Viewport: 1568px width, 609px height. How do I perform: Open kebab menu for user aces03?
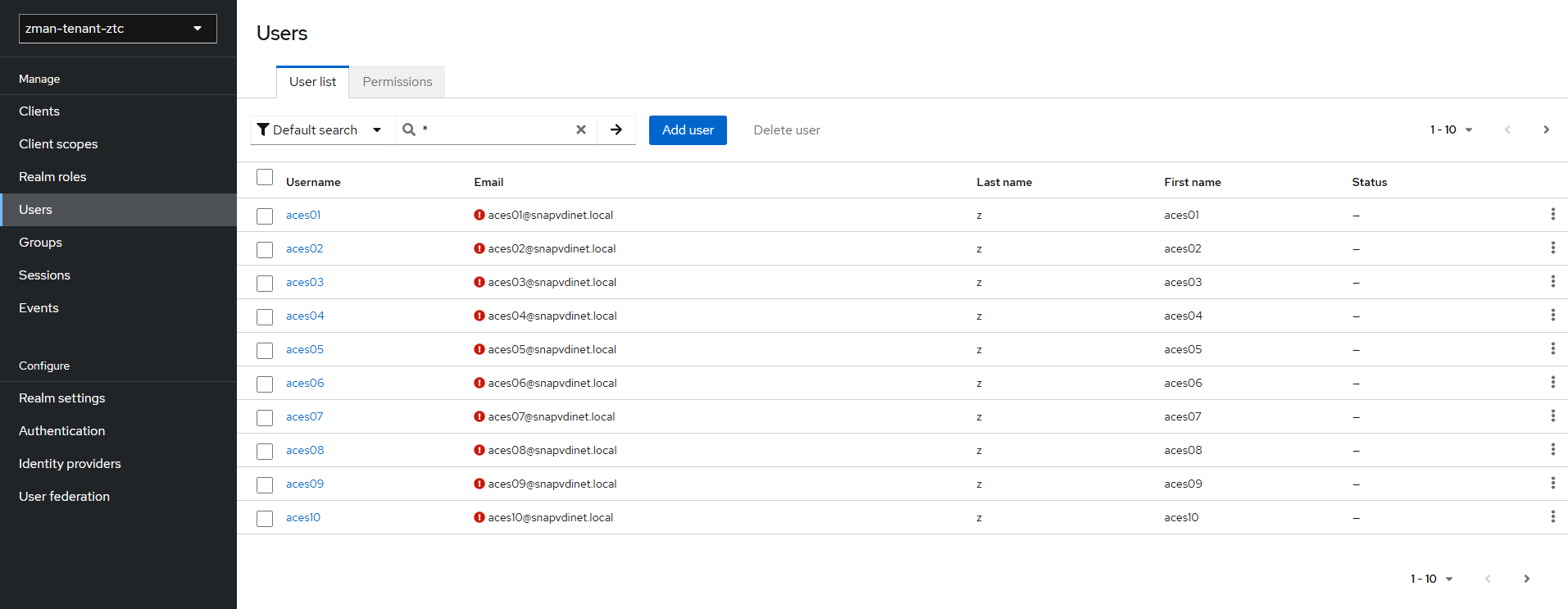1552,281
